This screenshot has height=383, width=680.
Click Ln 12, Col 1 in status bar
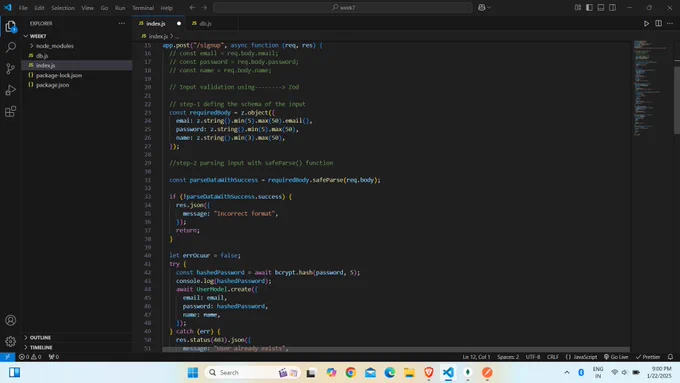tap(476, 357)
